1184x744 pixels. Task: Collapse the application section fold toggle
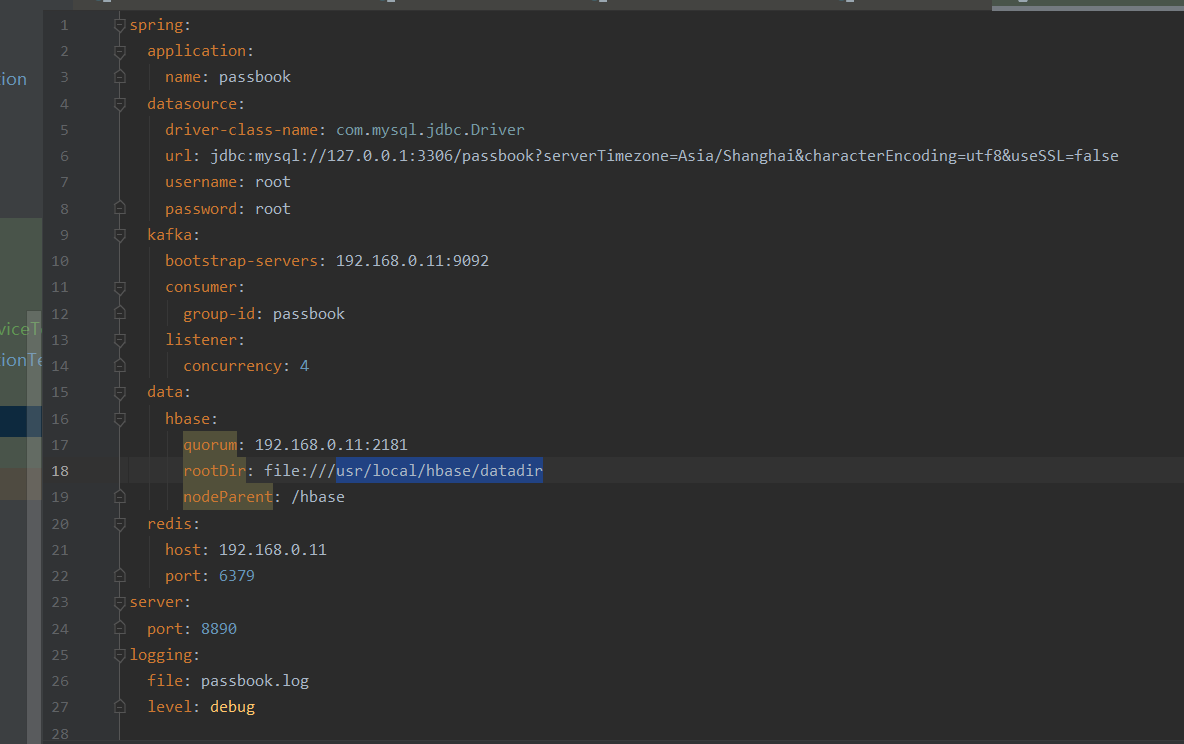(119, 51)
